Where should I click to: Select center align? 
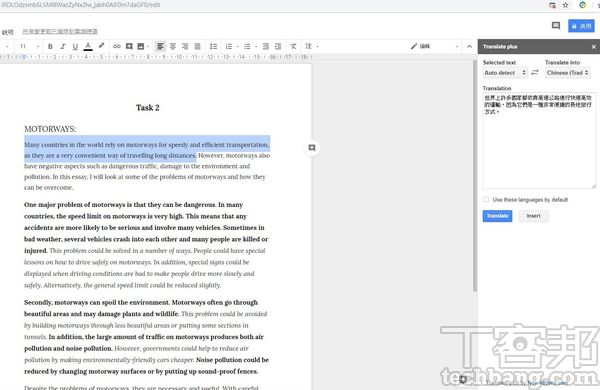pyautogui.click(x=173, y=46)
